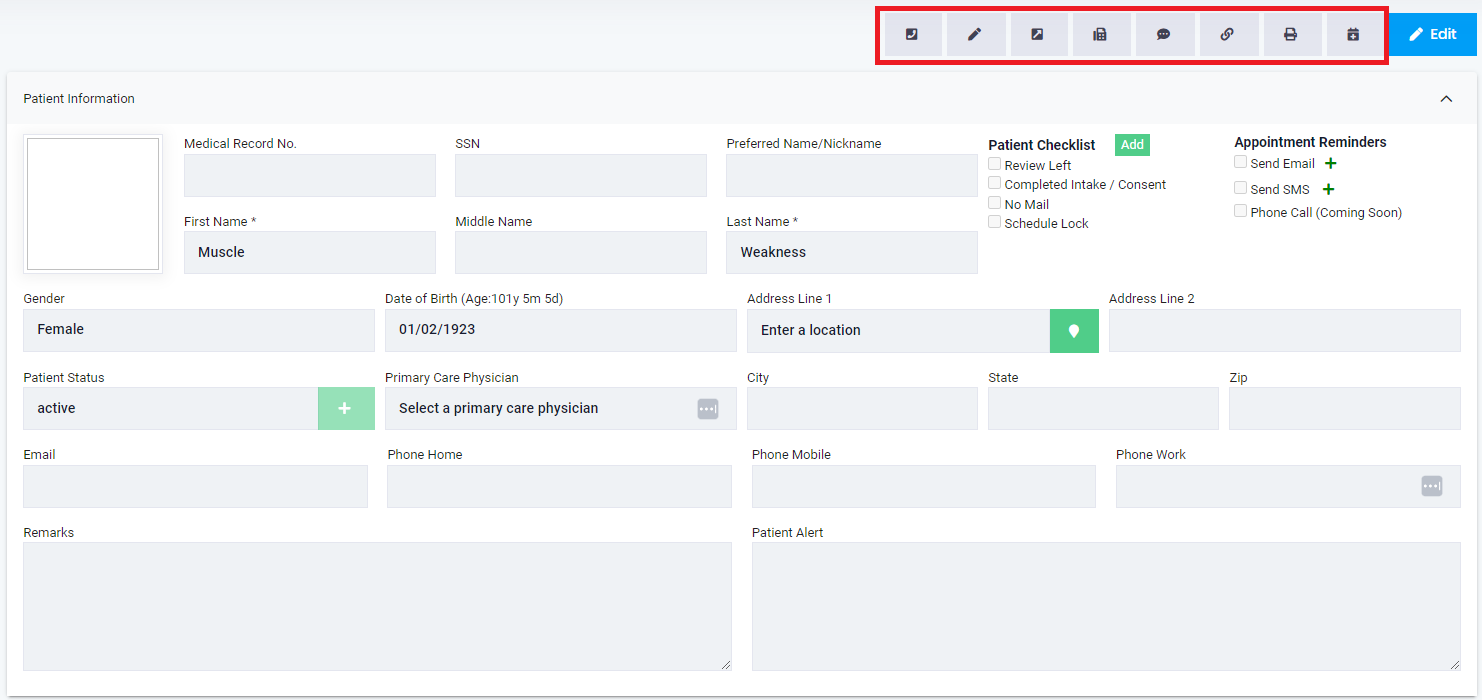Image resolution: width=1482 pixels, height=700 pixels.
Task: Click the Patient Status plus button
Action: (346, 408)
